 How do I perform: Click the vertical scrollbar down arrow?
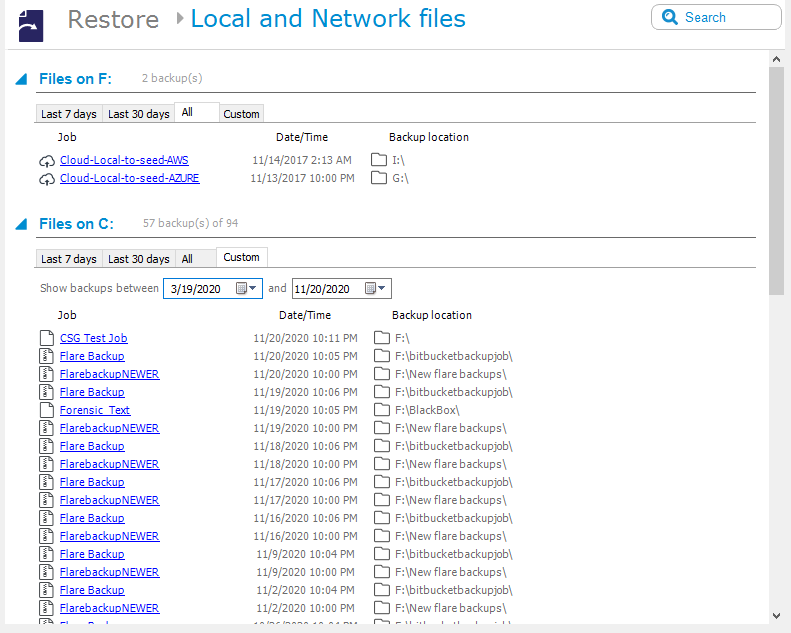(776, 615)
